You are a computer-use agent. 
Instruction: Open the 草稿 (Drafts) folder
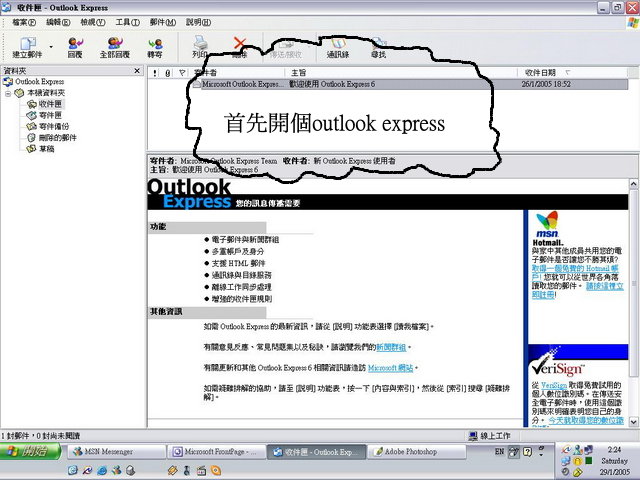46,148
